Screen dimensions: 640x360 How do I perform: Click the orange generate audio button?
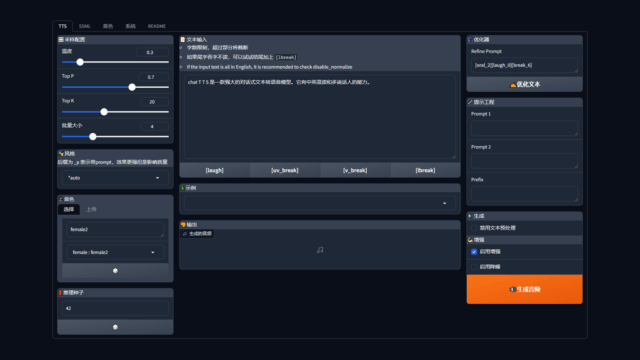[524, 289]
